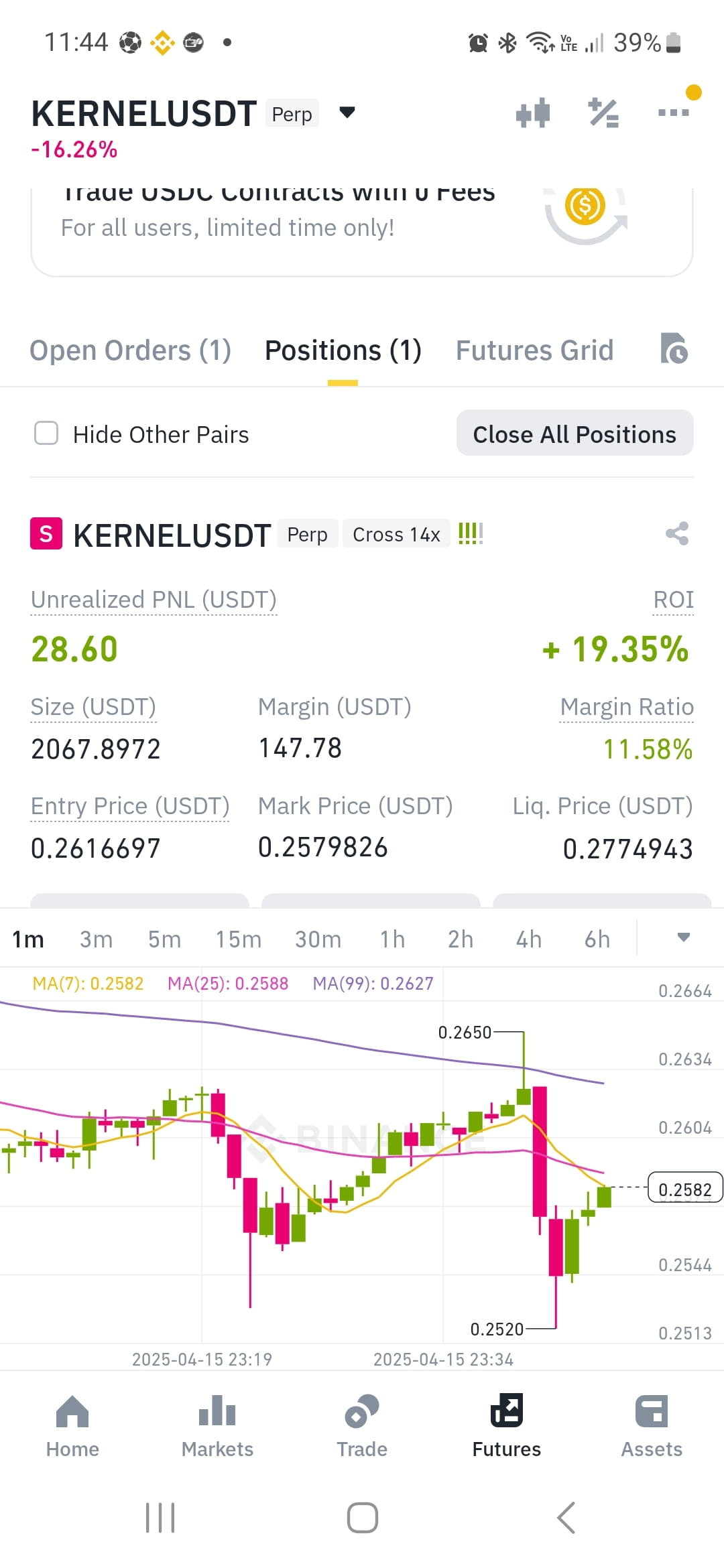Tap the pink S short-side badge
The height and width of the screenshot is (1568, 724).
click(x=46, y=534)
